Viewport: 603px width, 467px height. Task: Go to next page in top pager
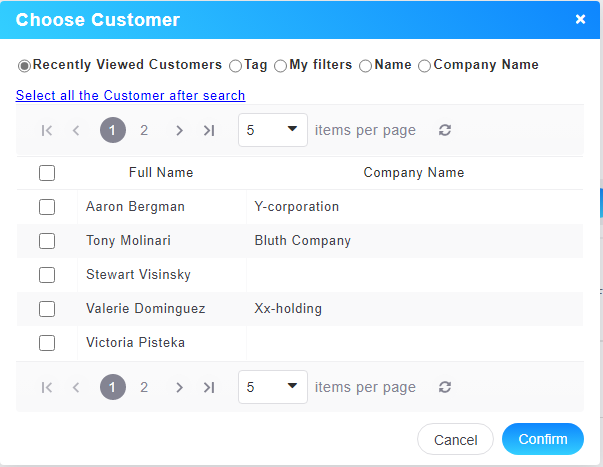point(178,130)
